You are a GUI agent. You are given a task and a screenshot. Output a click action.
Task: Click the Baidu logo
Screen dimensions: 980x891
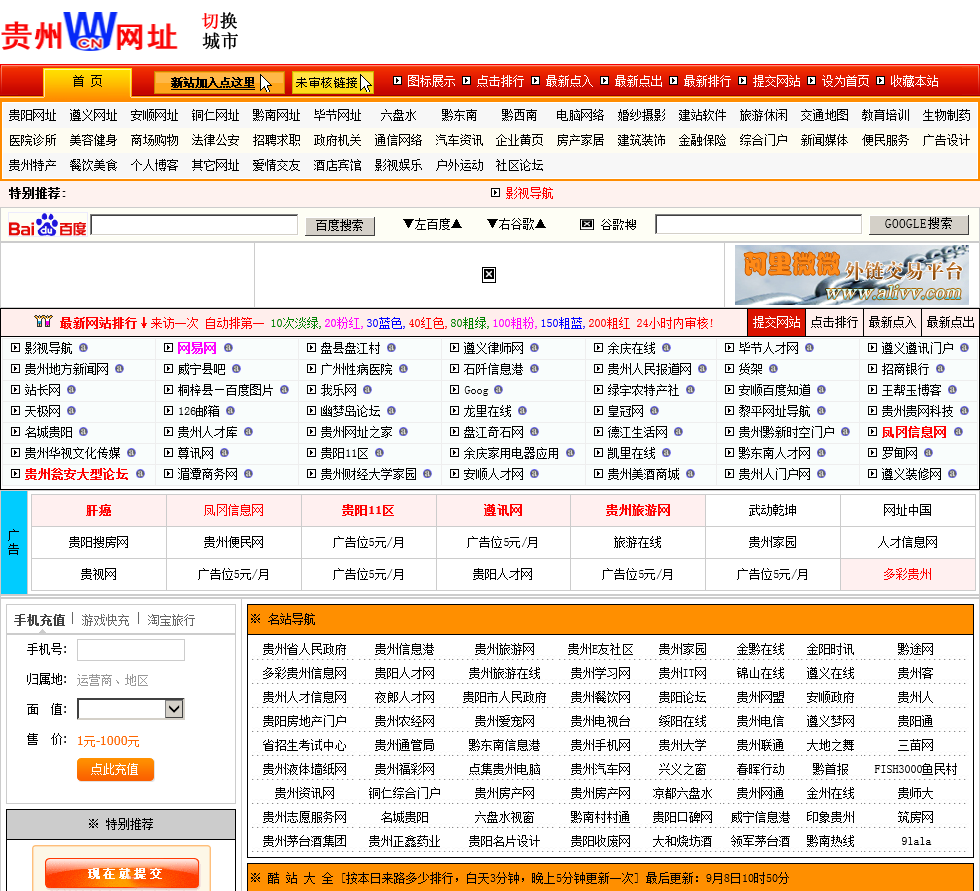[x=47, y=225]
